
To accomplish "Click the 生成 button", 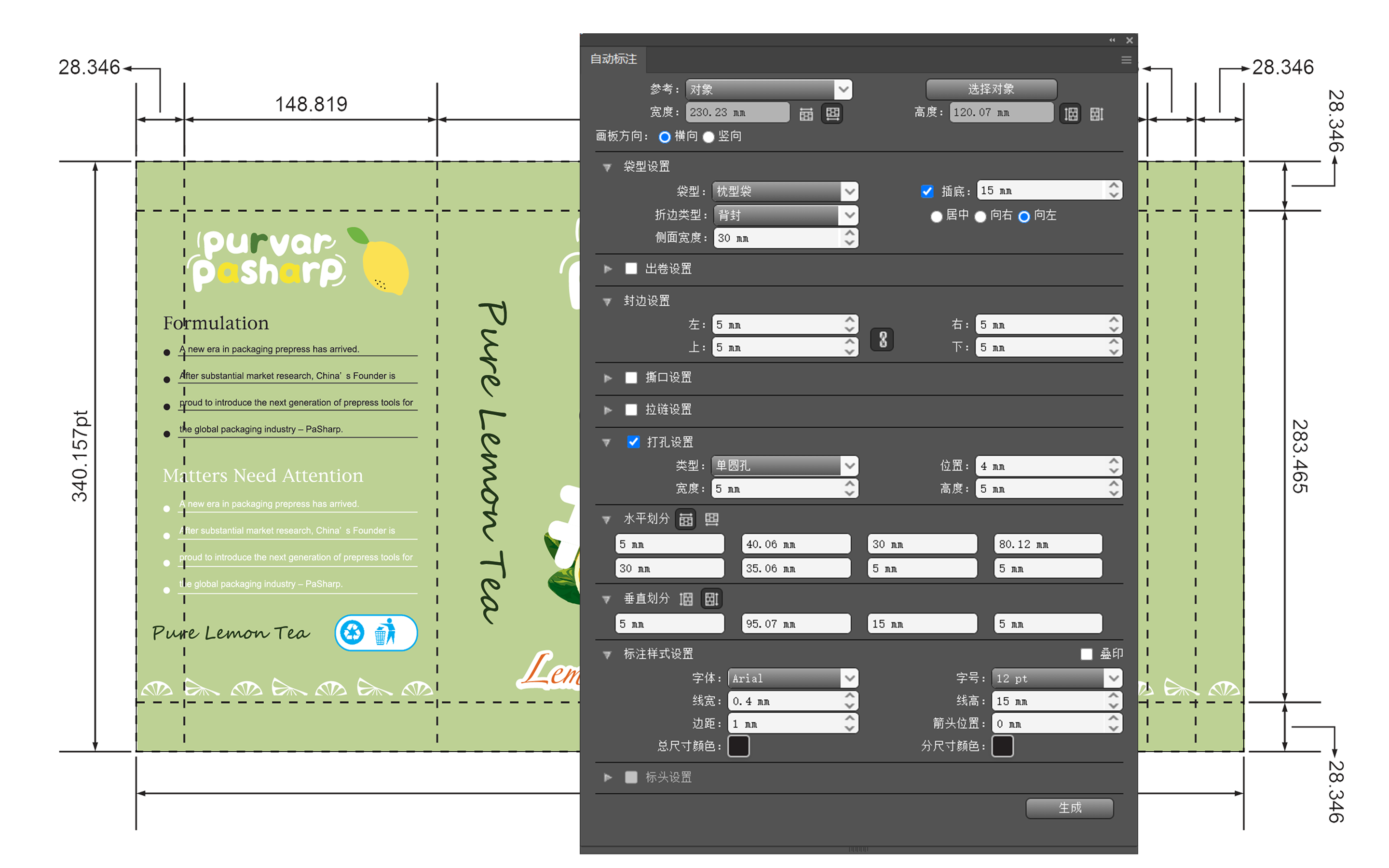I will tap(1069, 808).
